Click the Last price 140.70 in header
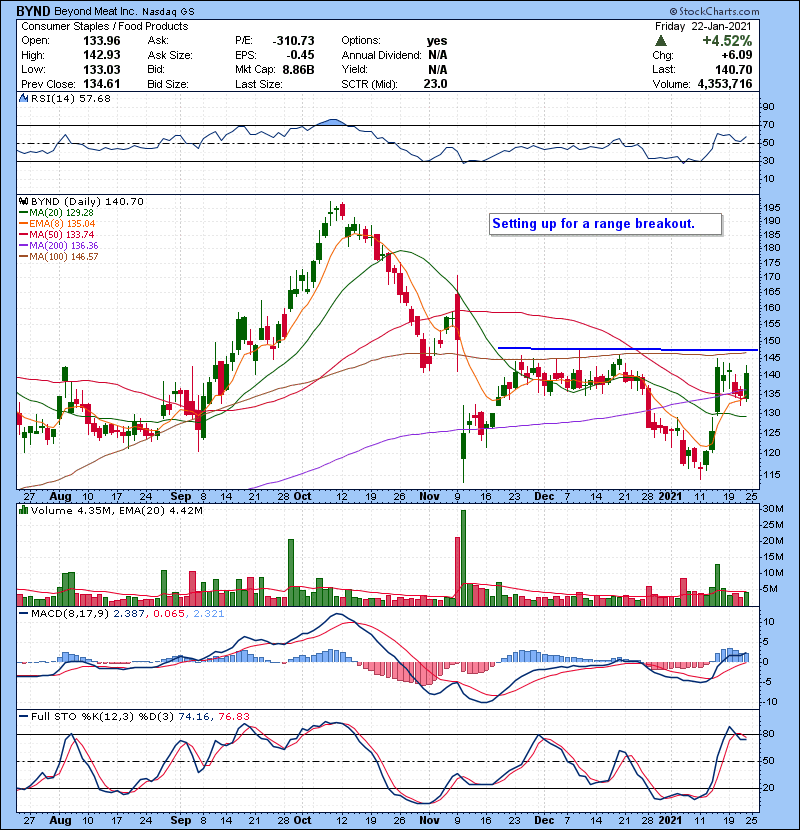This screenshot has width=800, height=830. pyautogui.click(x=733, y=69)
